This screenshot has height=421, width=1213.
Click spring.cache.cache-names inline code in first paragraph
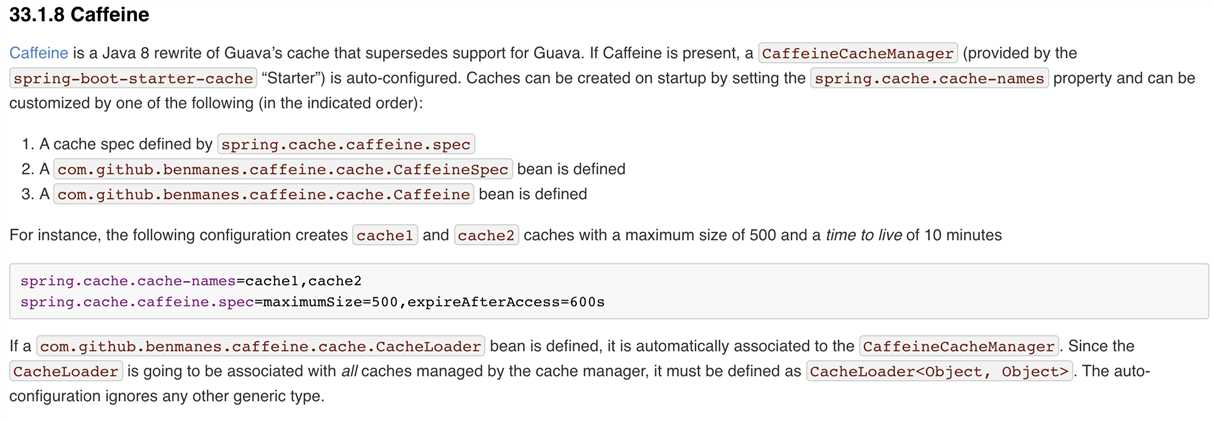[x=929, y=78]
